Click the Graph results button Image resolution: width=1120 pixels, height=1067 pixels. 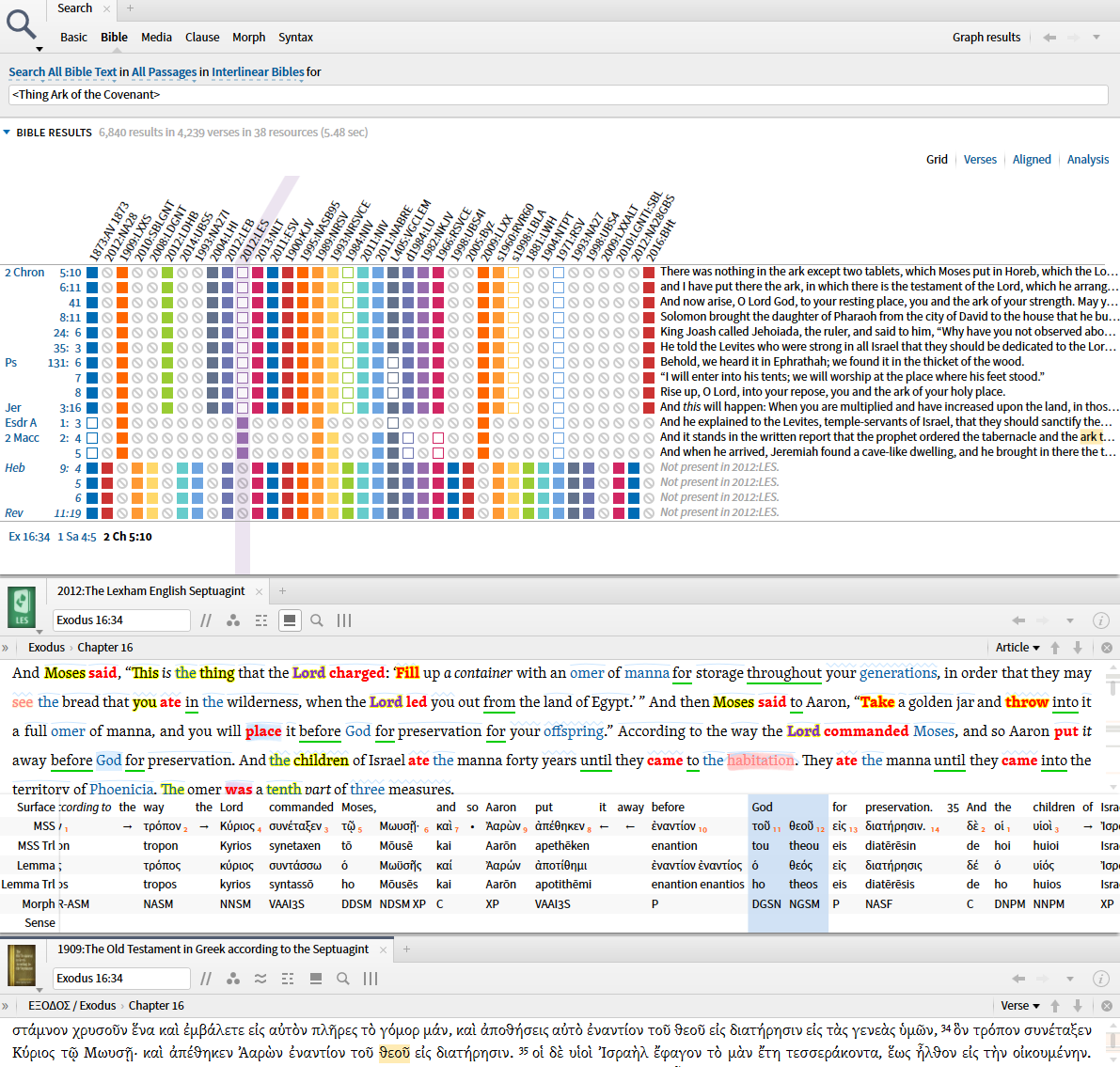coord(986,38)
